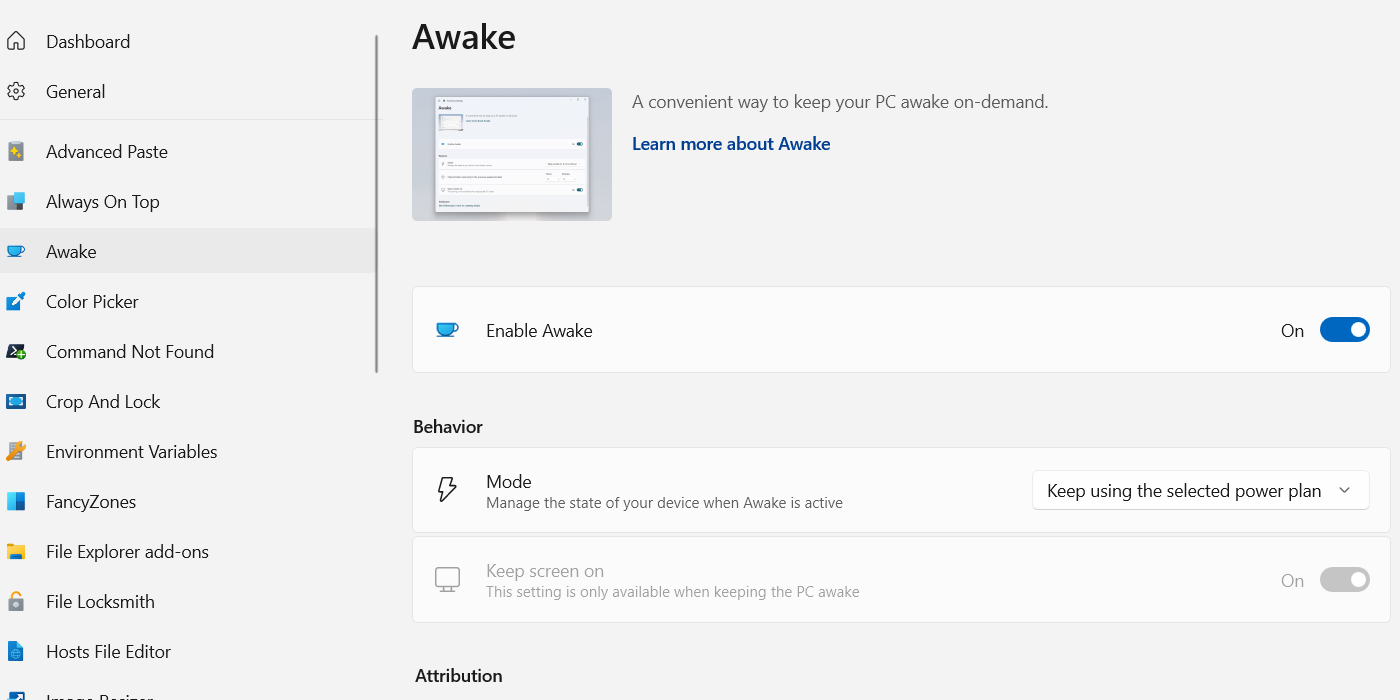Click the Color Picker eyedropper icon

(x=15, y=301)
